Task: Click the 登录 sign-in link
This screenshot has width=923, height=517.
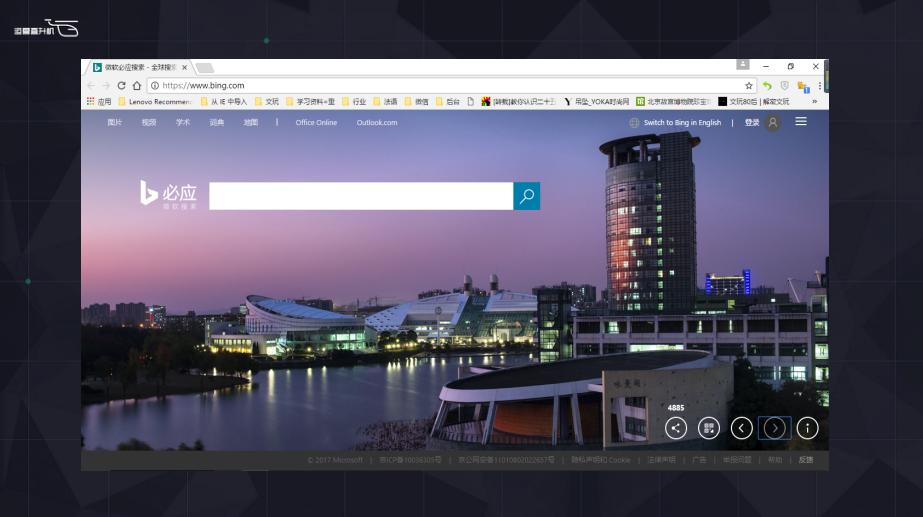Action: 752,122
